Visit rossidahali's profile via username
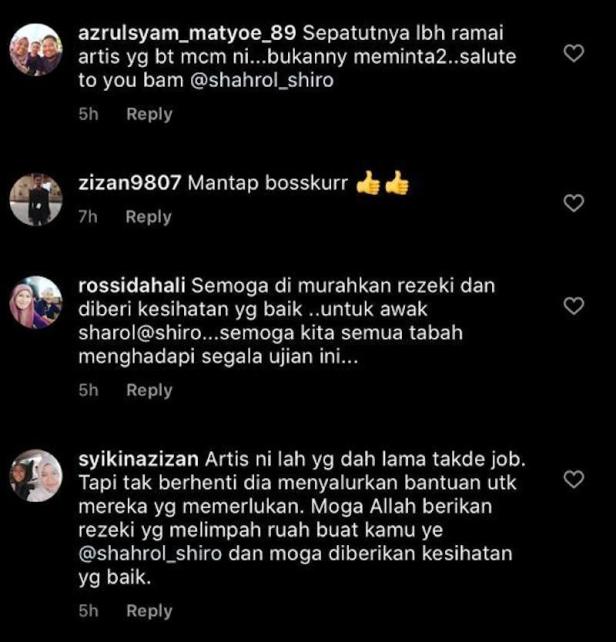 132,285
